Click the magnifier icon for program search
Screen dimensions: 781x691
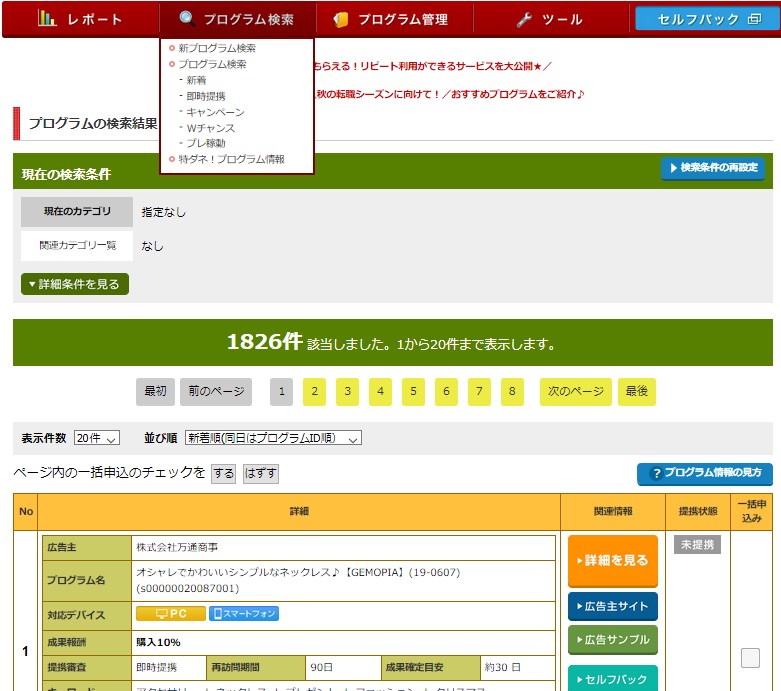pyautogui.click(x=186, y=19)
